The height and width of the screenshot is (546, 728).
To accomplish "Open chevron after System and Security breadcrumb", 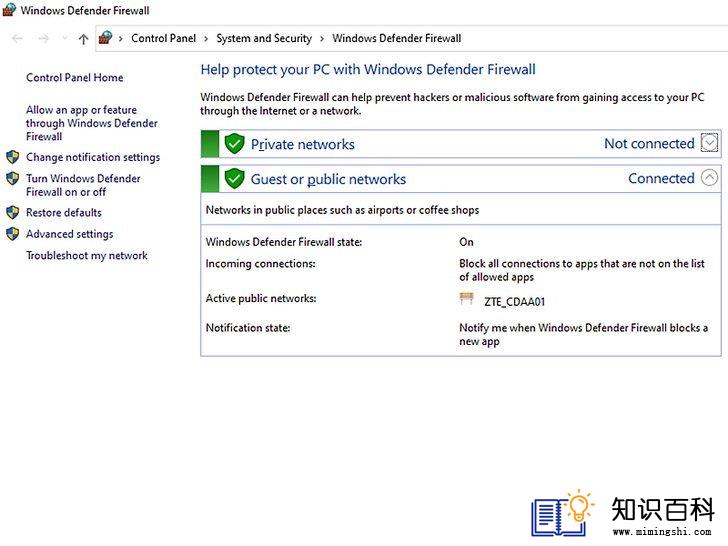I will click(x=322, y=39).
